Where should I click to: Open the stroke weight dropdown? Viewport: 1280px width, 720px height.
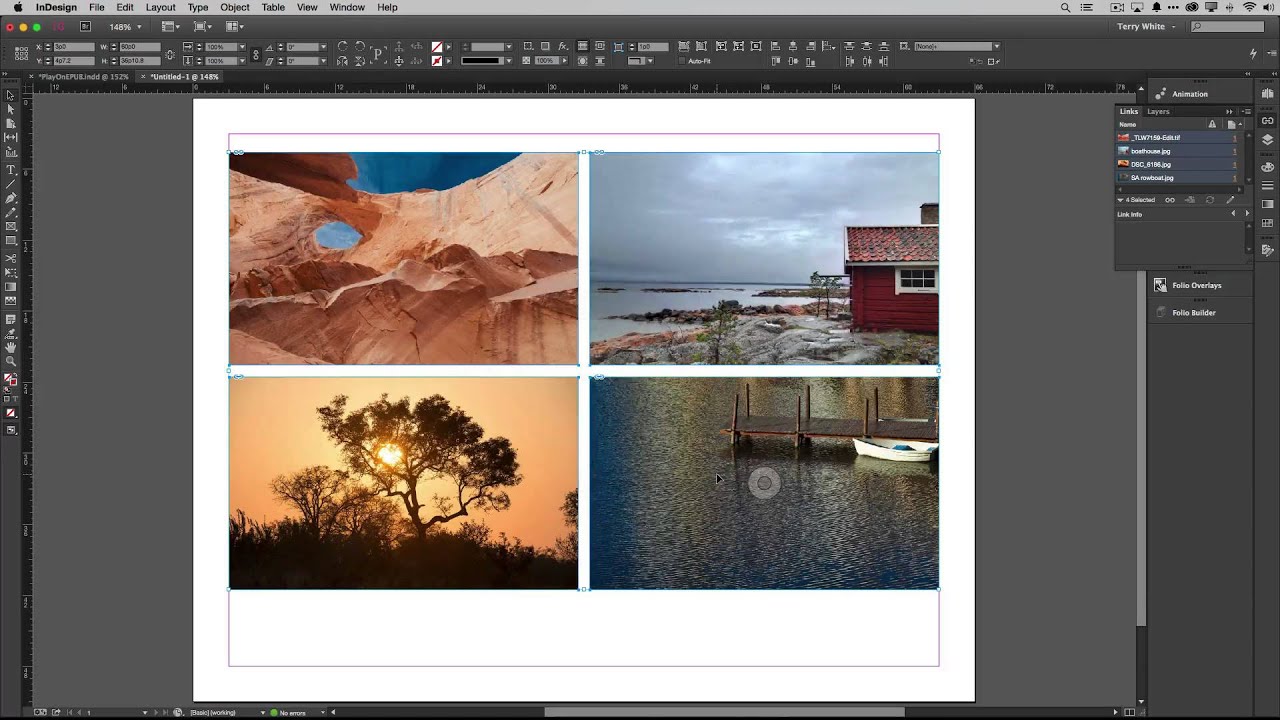[x=508, y=47]
